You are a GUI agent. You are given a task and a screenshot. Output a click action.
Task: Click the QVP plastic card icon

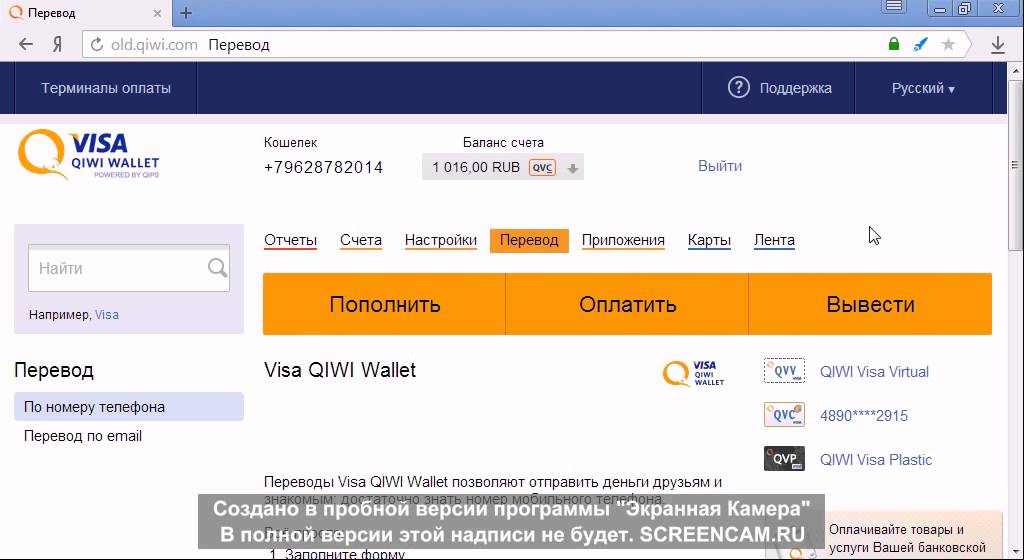click(784, 459)
